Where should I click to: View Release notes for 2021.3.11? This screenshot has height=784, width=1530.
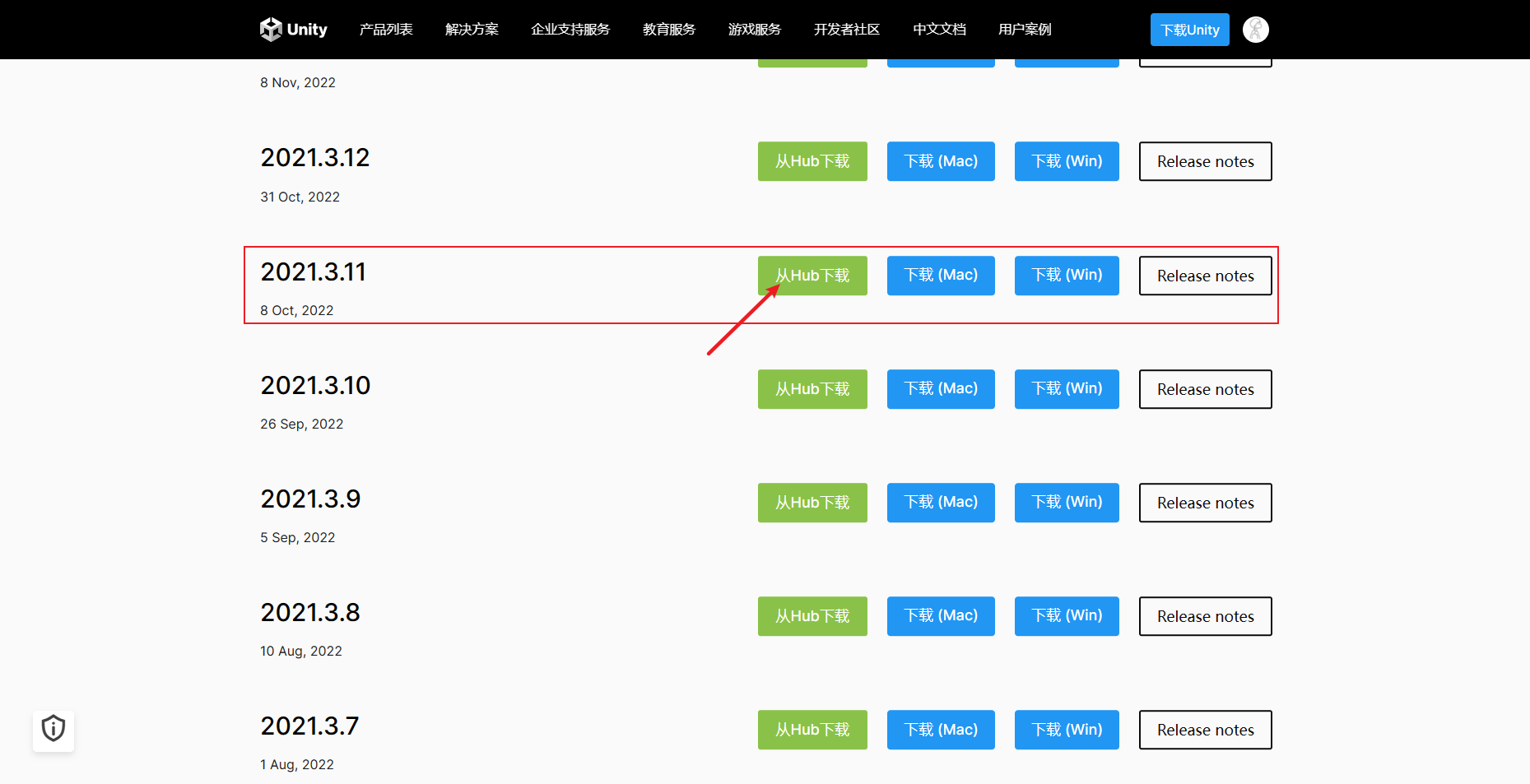(1205, 276)
